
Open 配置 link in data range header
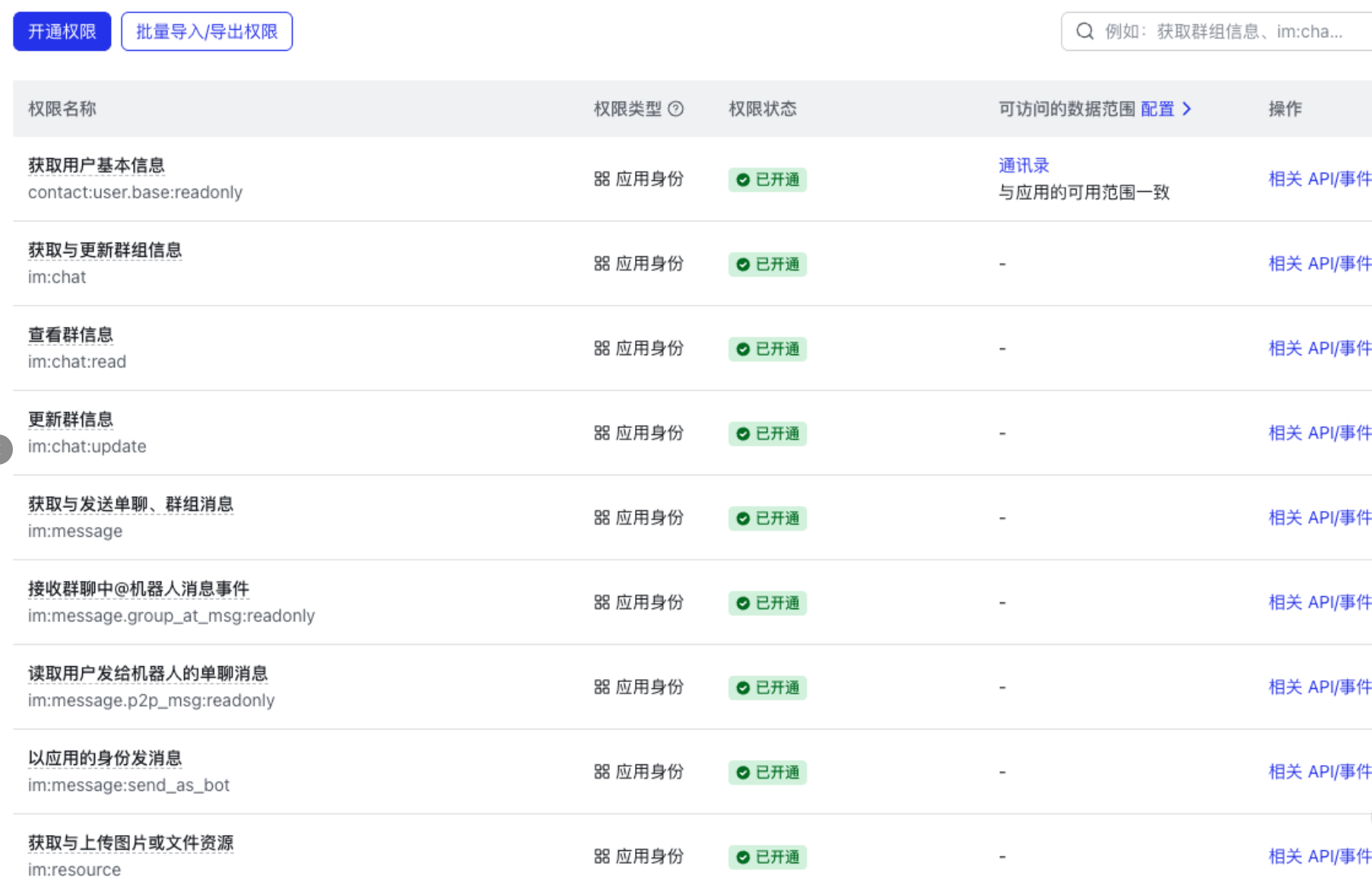click(1157, 110)
